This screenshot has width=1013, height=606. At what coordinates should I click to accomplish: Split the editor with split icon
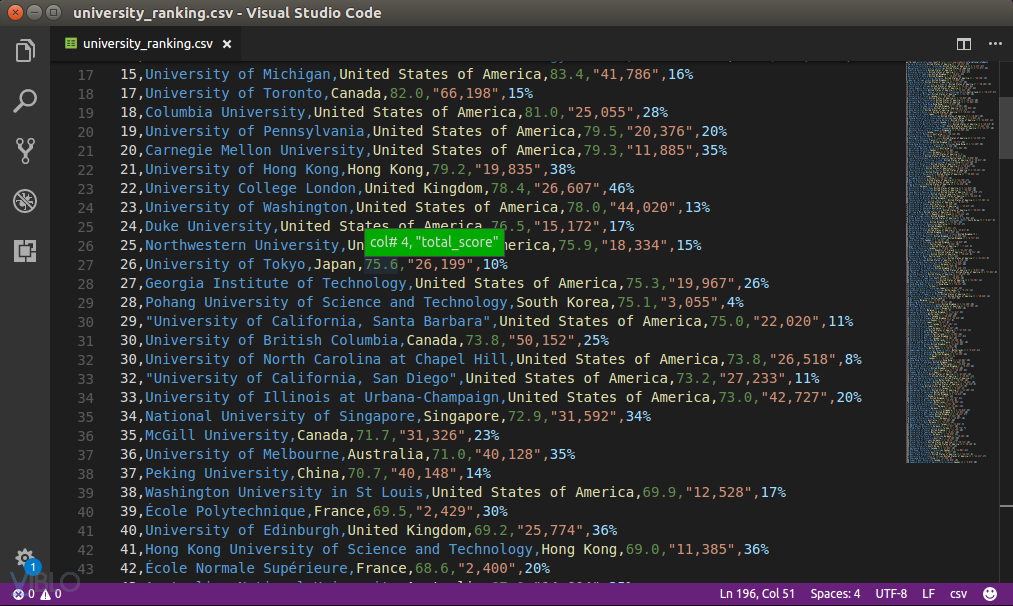click(963, 44)
